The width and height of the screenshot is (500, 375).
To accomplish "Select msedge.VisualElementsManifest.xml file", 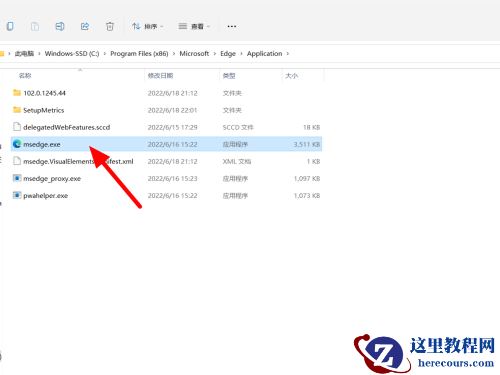I will point(166,161).
